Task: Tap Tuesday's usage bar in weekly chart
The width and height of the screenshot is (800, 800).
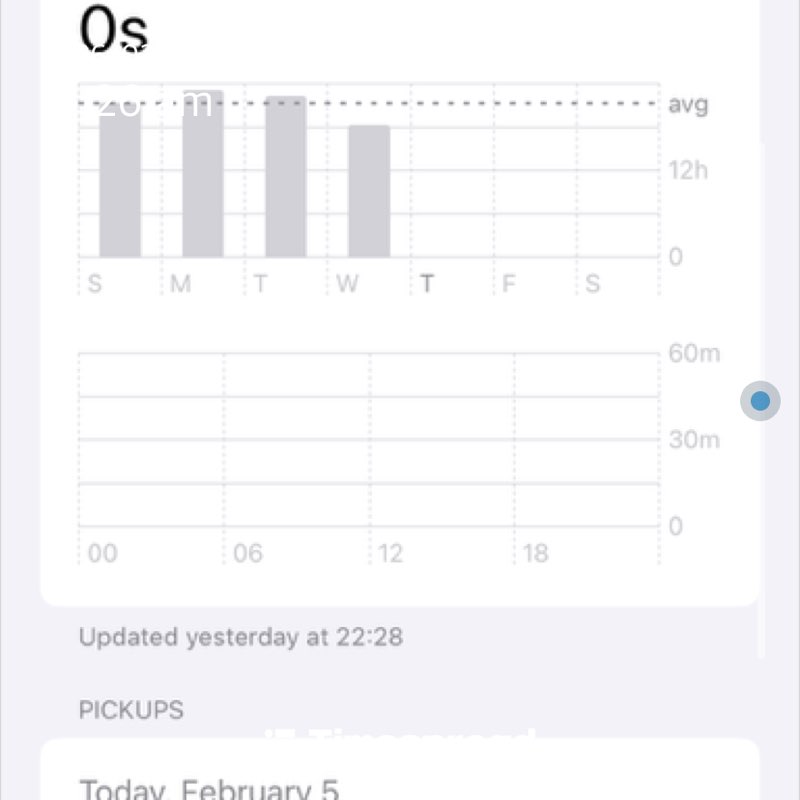Action: 286,177
